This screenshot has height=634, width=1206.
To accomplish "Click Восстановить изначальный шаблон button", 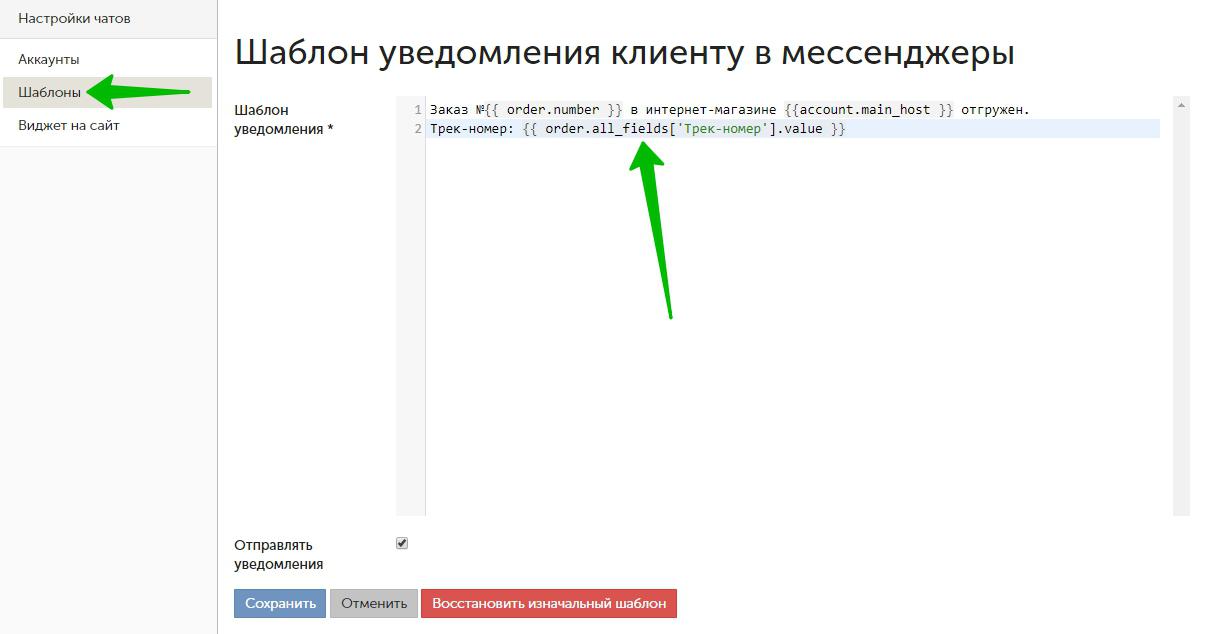I will pyautogui.click(x=549, y=603).
